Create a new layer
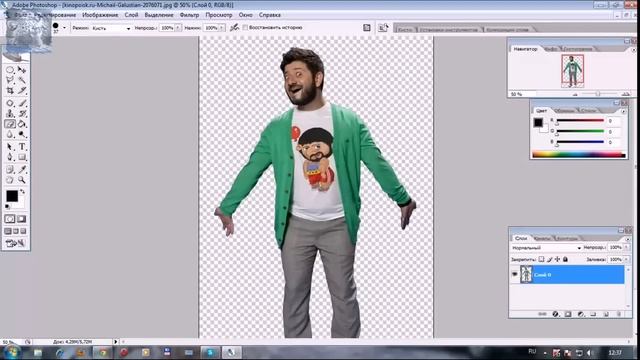Screen dimensions: 640x360 (606, 314)
